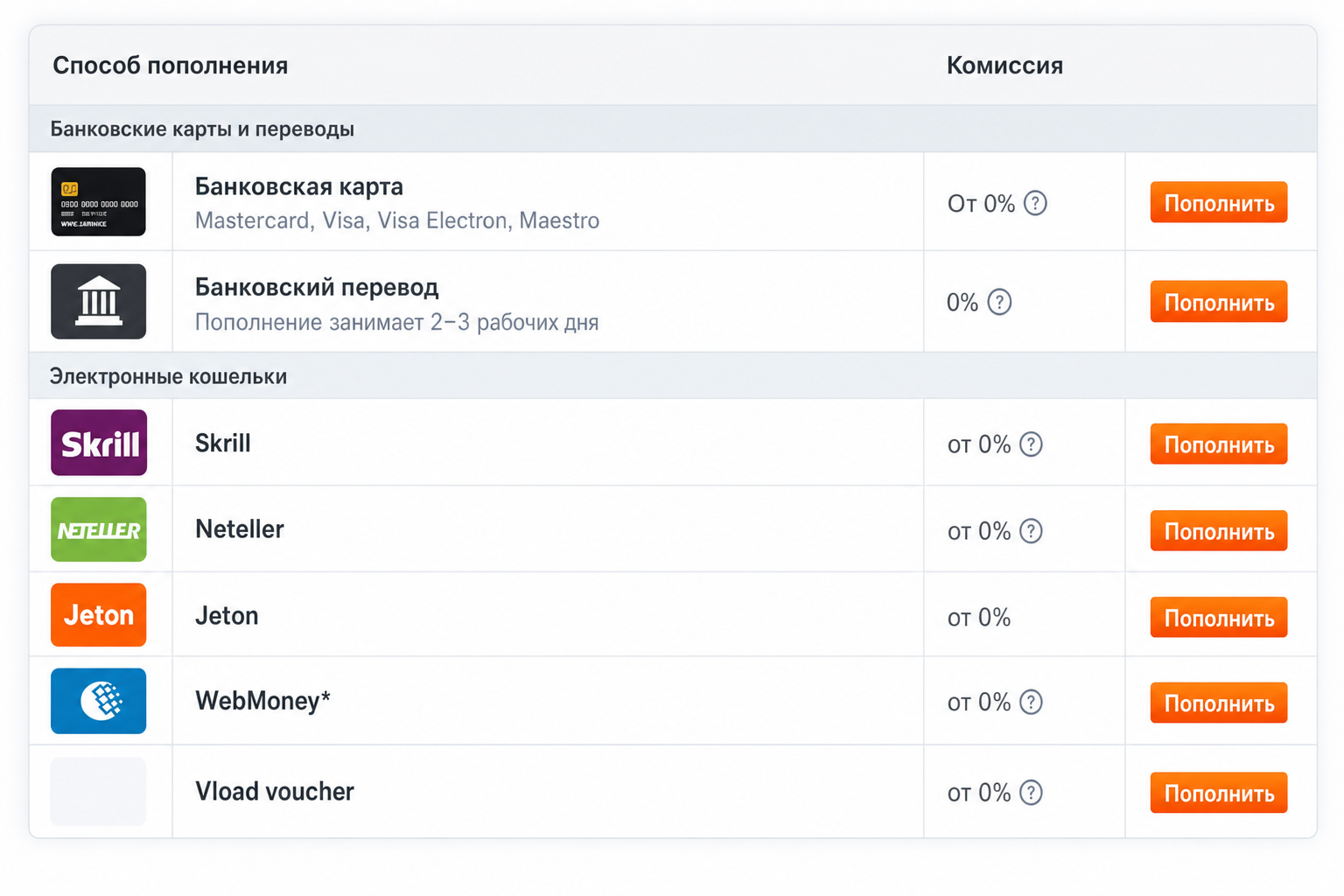The height and width of the screenshot is (896, 1344).
Task: Click the 'WebMoney*' method name
Action: tap(263, 701)
